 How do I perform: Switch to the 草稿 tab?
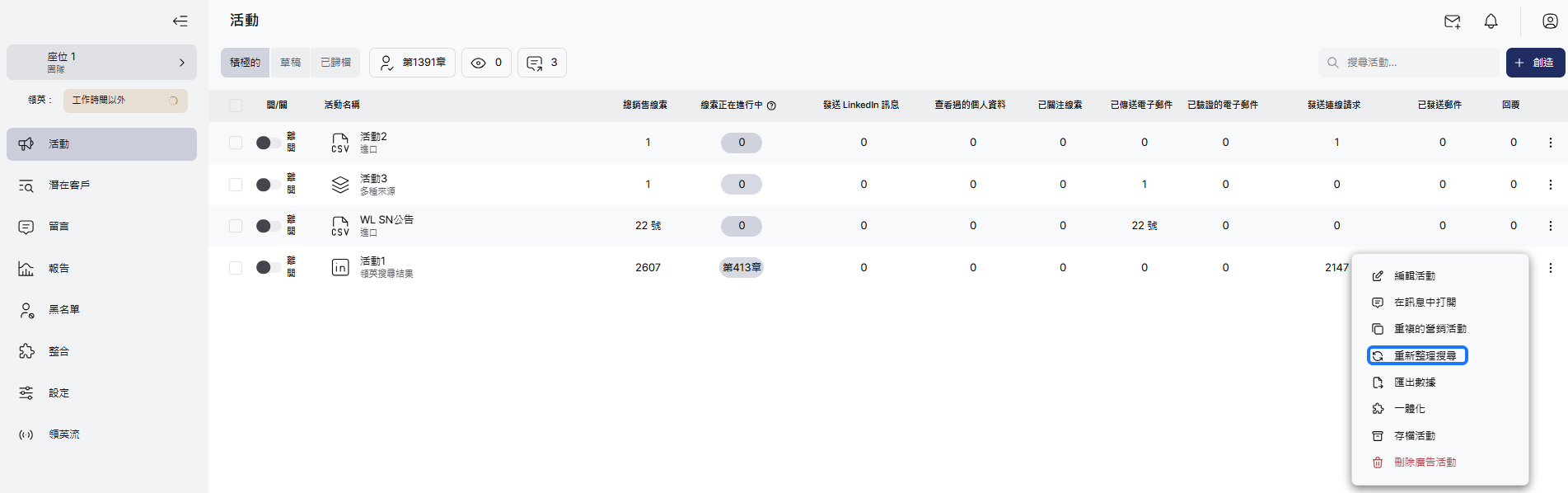tap(290, 63)
